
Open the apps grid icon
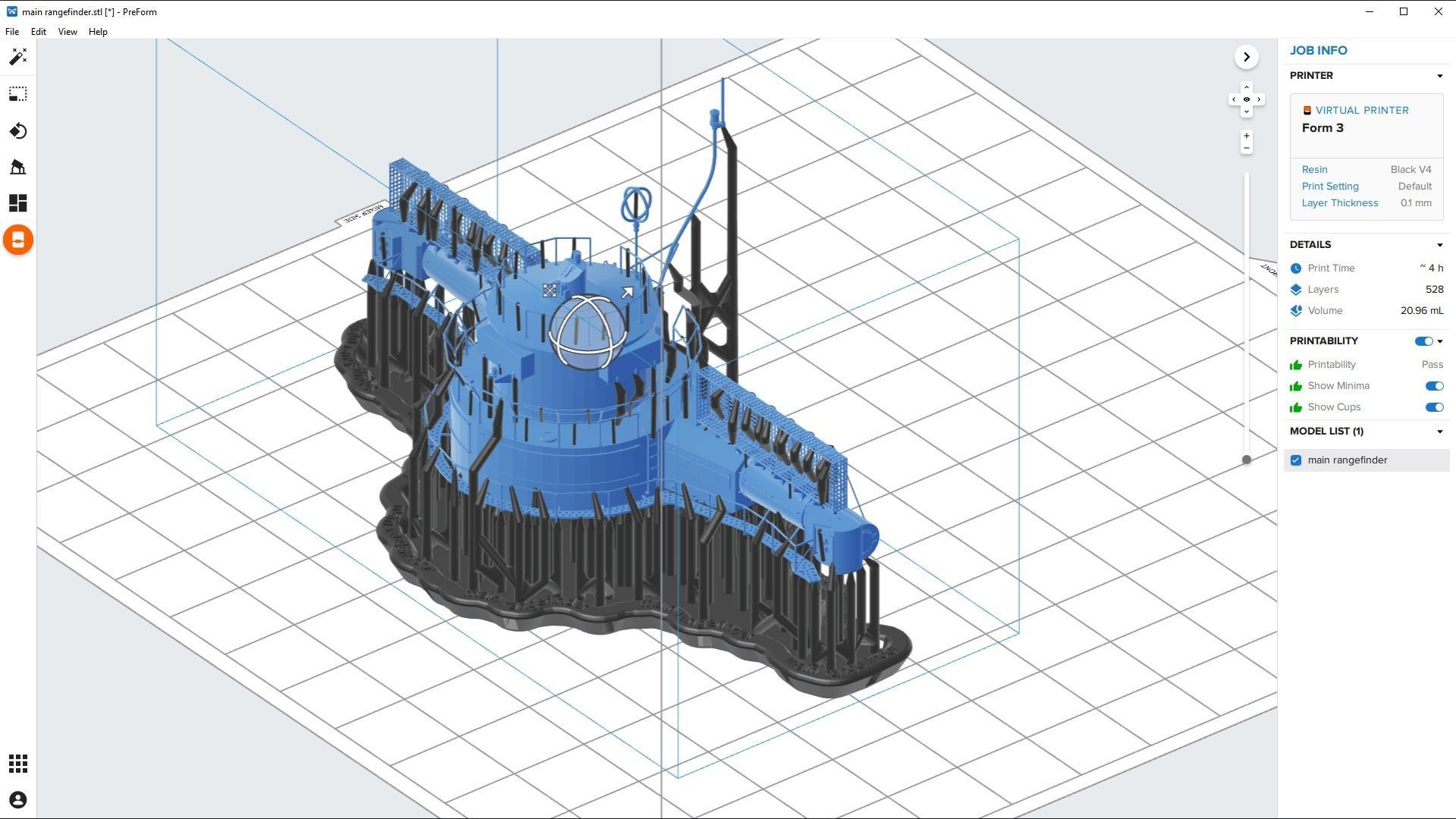18,764
